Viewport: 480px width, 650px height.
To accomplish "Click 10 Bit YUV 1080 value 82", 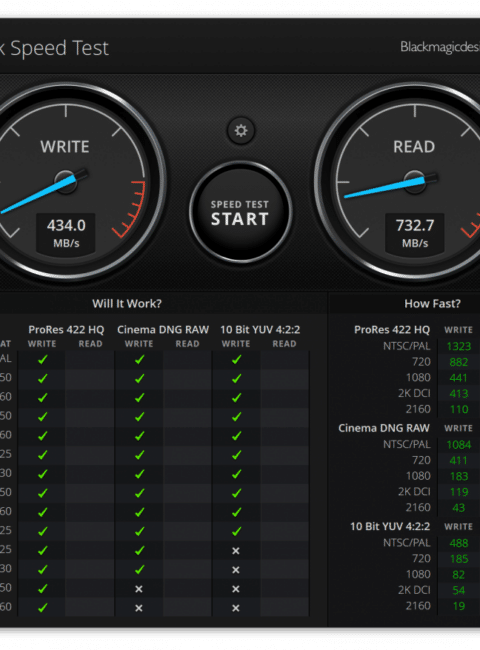I will [459, 575].
